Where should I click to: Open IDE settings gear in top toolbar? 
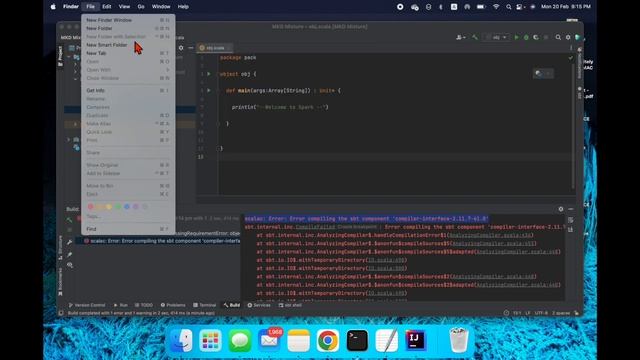[x=568, y=37]
